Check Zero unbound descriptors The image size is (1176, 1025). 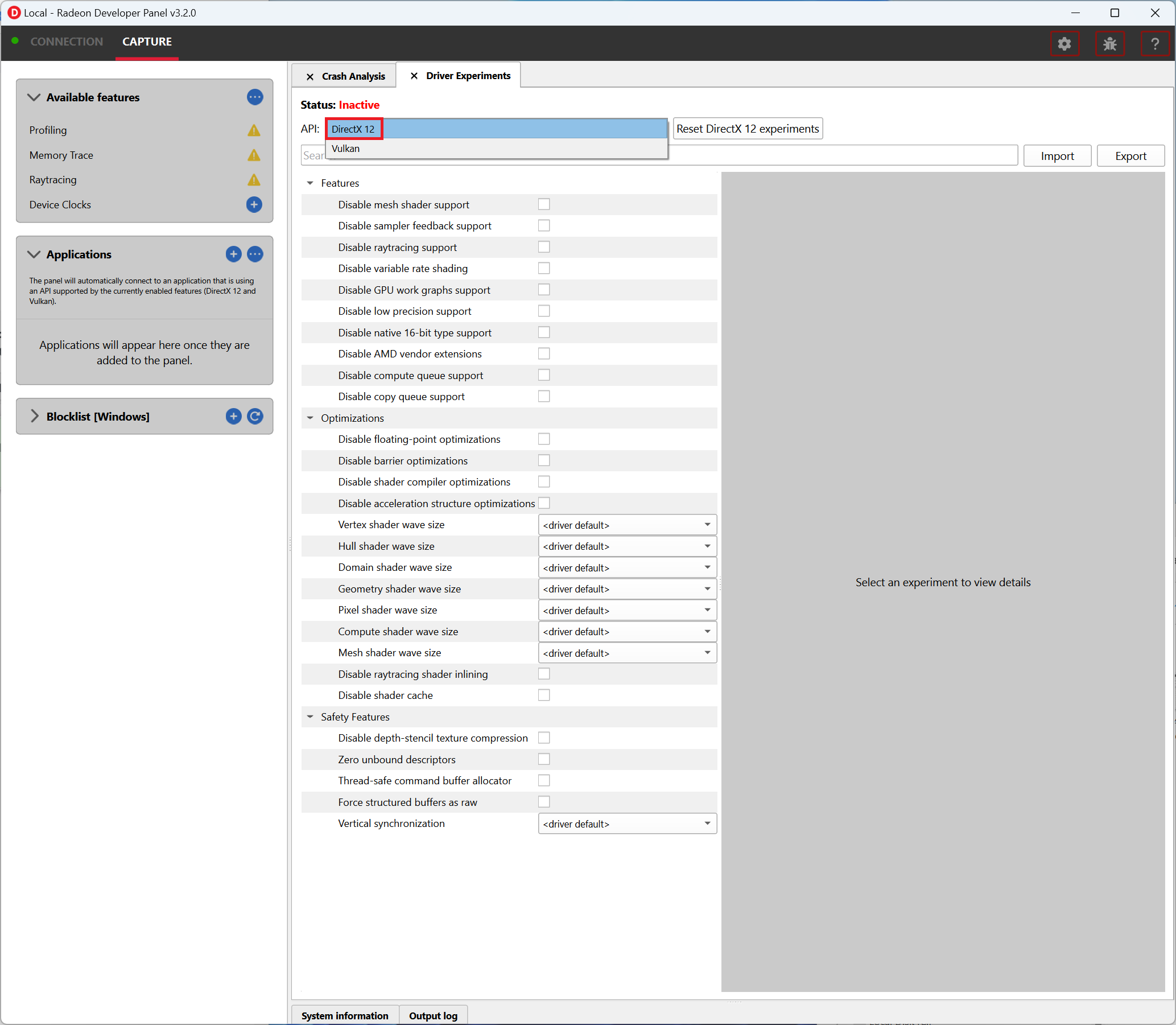[544, 759]
